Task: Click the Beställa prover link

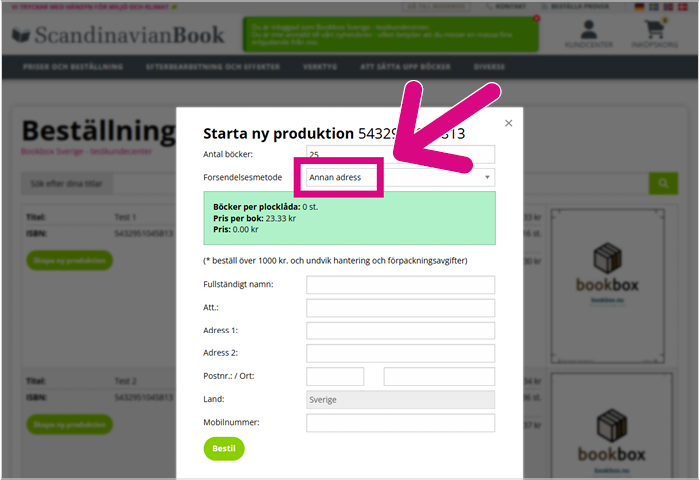Action: point(575,7)
